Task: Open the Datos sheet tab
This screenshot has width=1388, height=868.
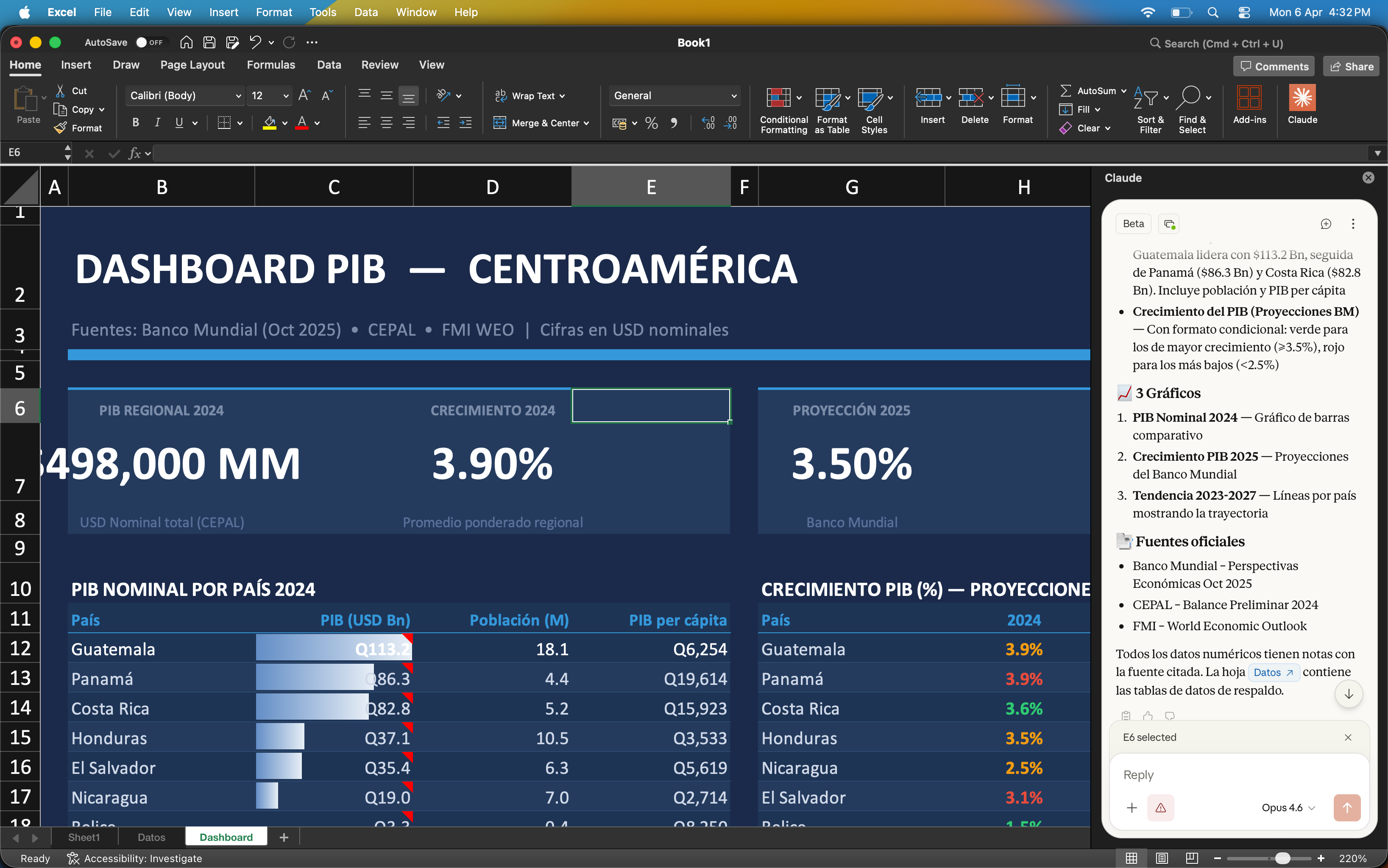Action: click(x=151, y=837)
